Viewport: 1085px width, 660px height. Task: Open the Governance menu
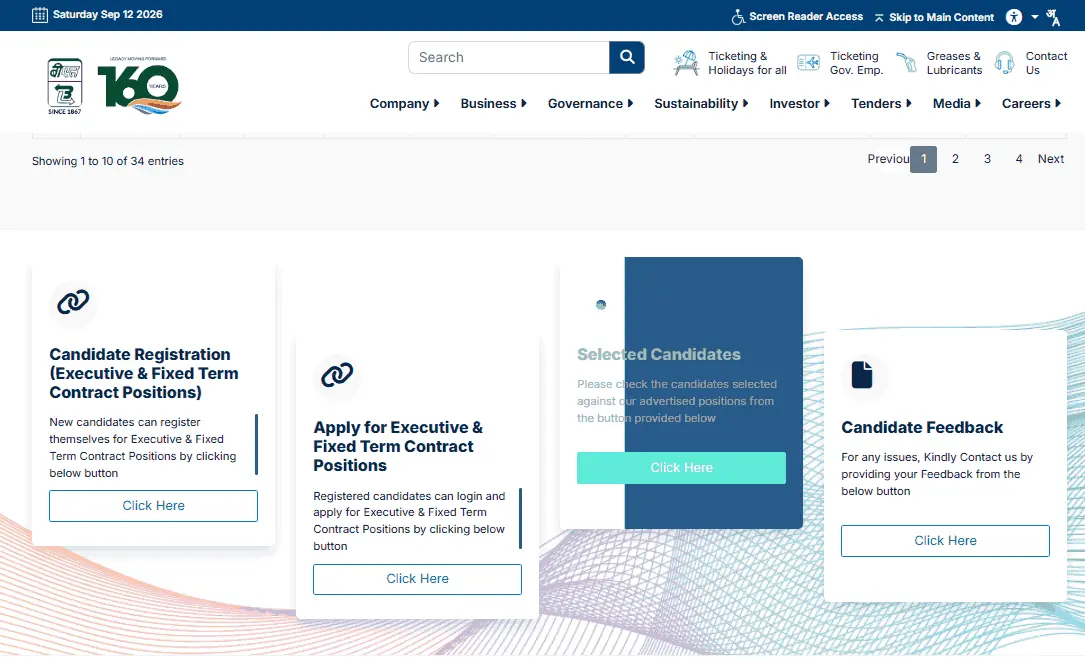[x=585, y=103]
